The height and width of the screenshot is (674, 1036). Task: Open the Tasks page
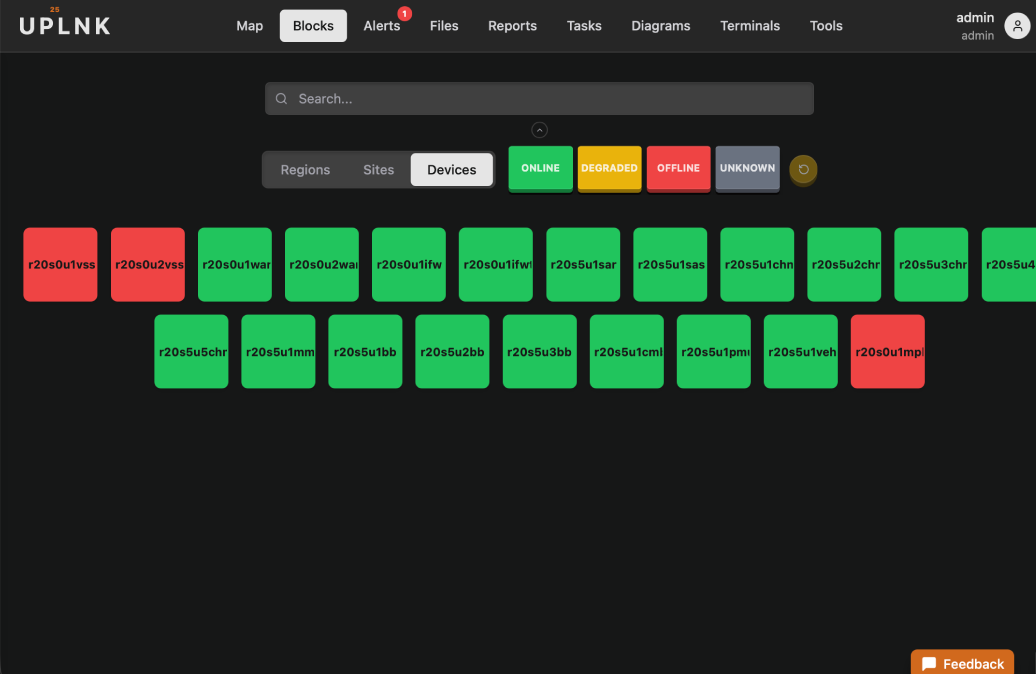584,26
